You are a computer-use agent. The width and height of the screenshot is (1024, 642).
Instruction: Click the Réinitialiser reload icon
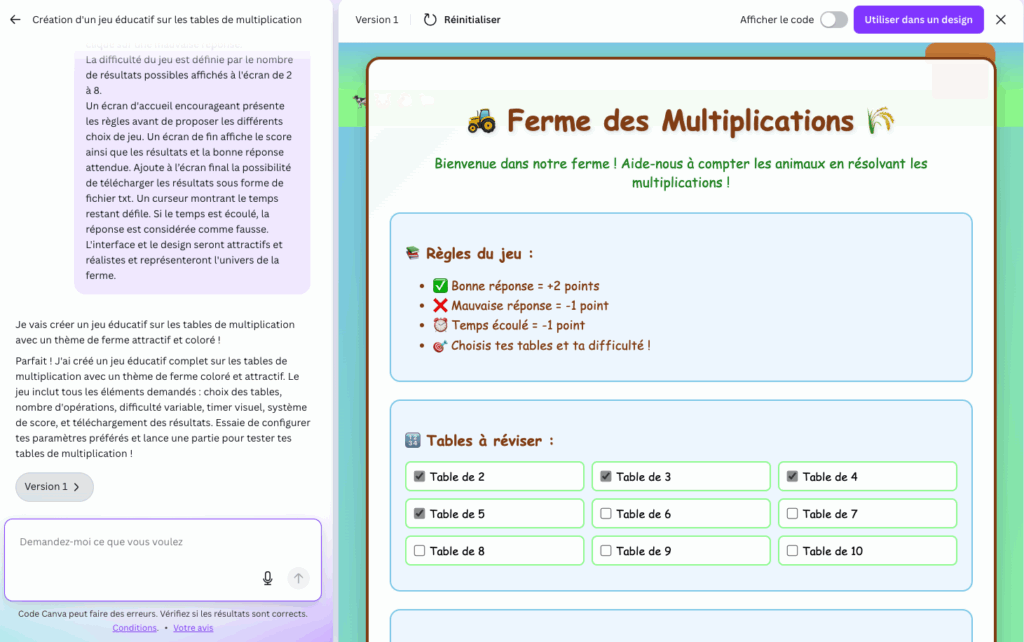tap(430, 20)
